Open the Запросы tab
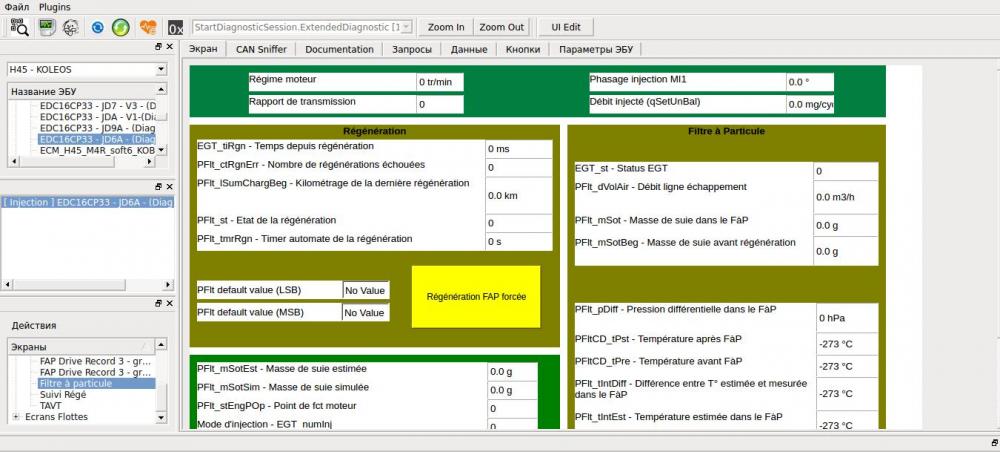 411,49
